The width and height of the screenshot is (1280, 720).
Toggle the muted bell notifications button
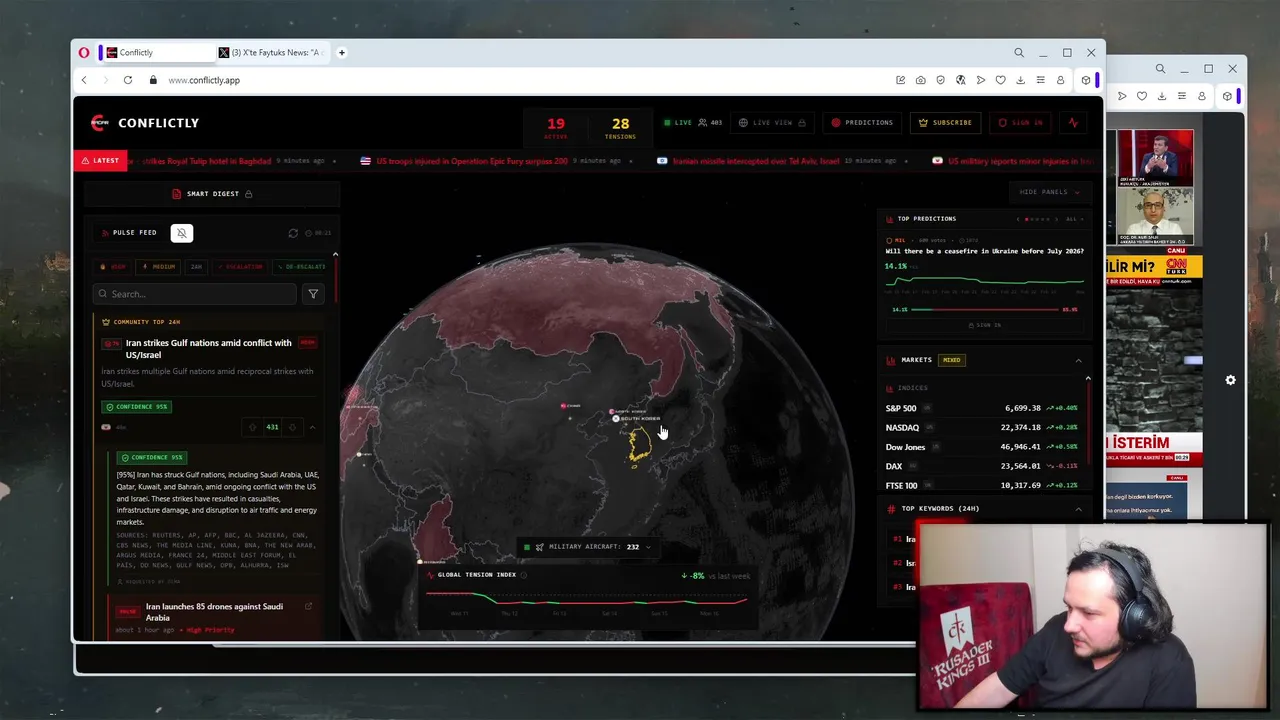pyautogui.click(x=181, y=233)
